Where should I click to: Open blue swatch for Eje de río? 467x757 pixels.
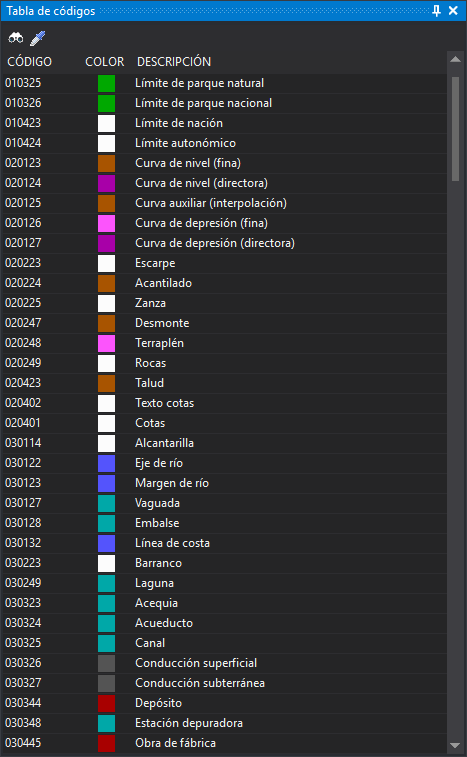(x=106, y=463)
